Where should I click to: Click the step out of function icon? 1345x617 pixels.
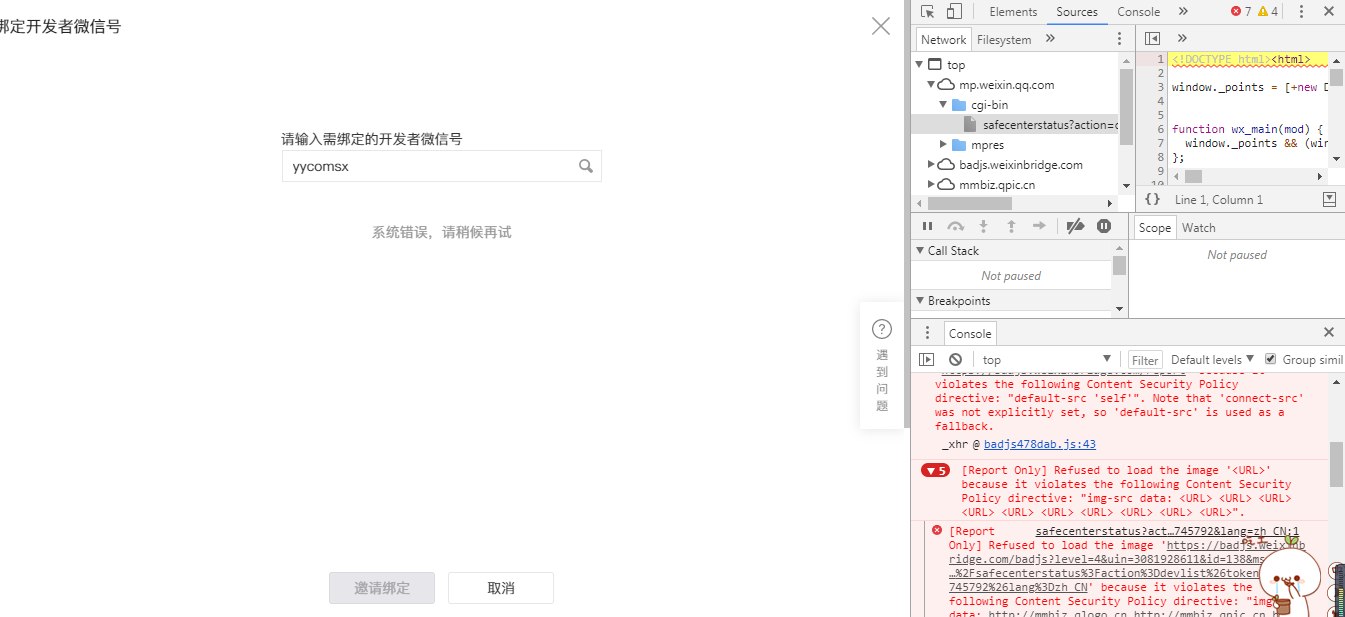pos(1011,227)
